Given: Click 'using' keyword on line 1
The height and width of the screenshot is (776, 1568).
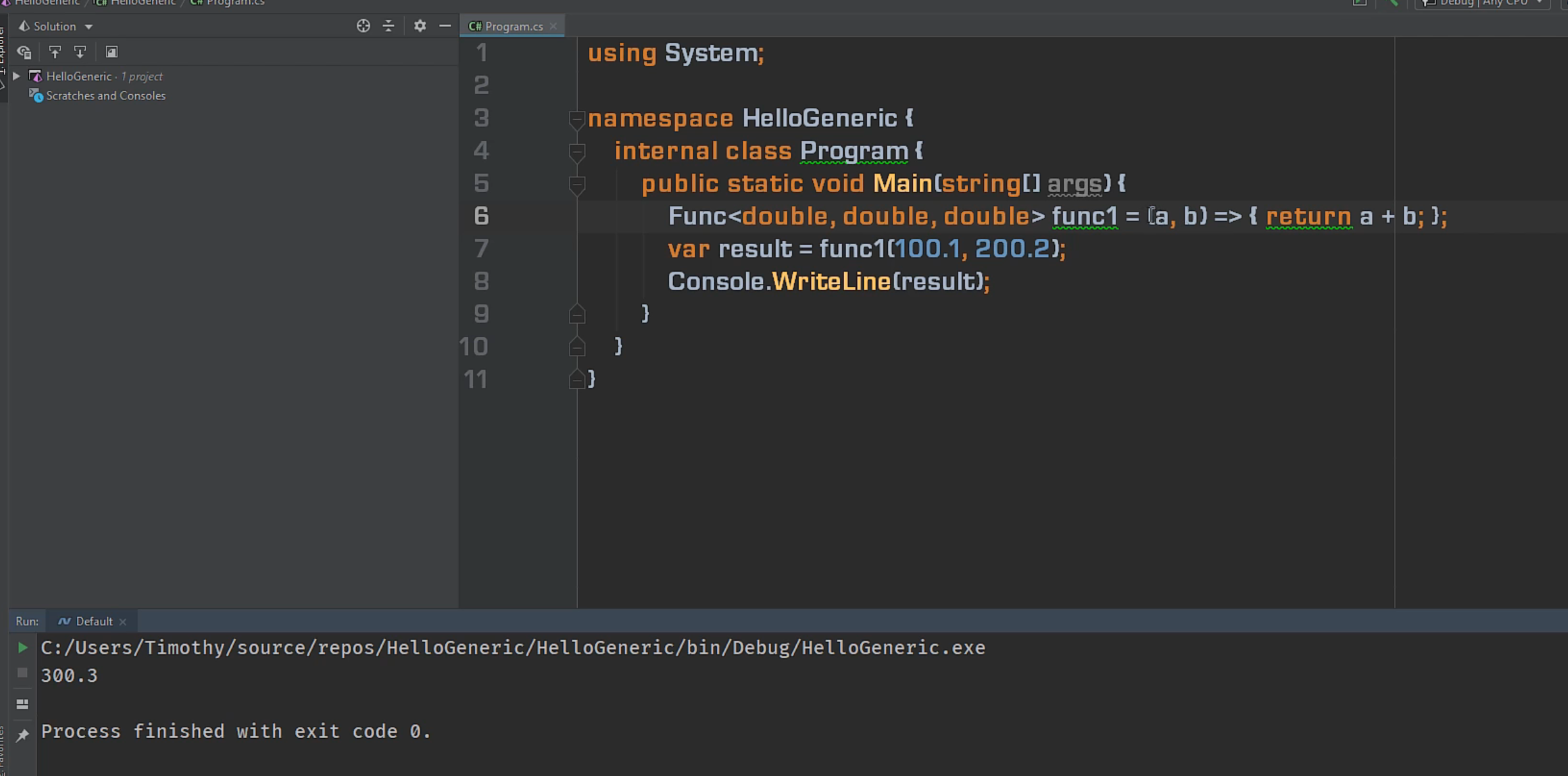Looking at the screenshot, I should (622, 53).
